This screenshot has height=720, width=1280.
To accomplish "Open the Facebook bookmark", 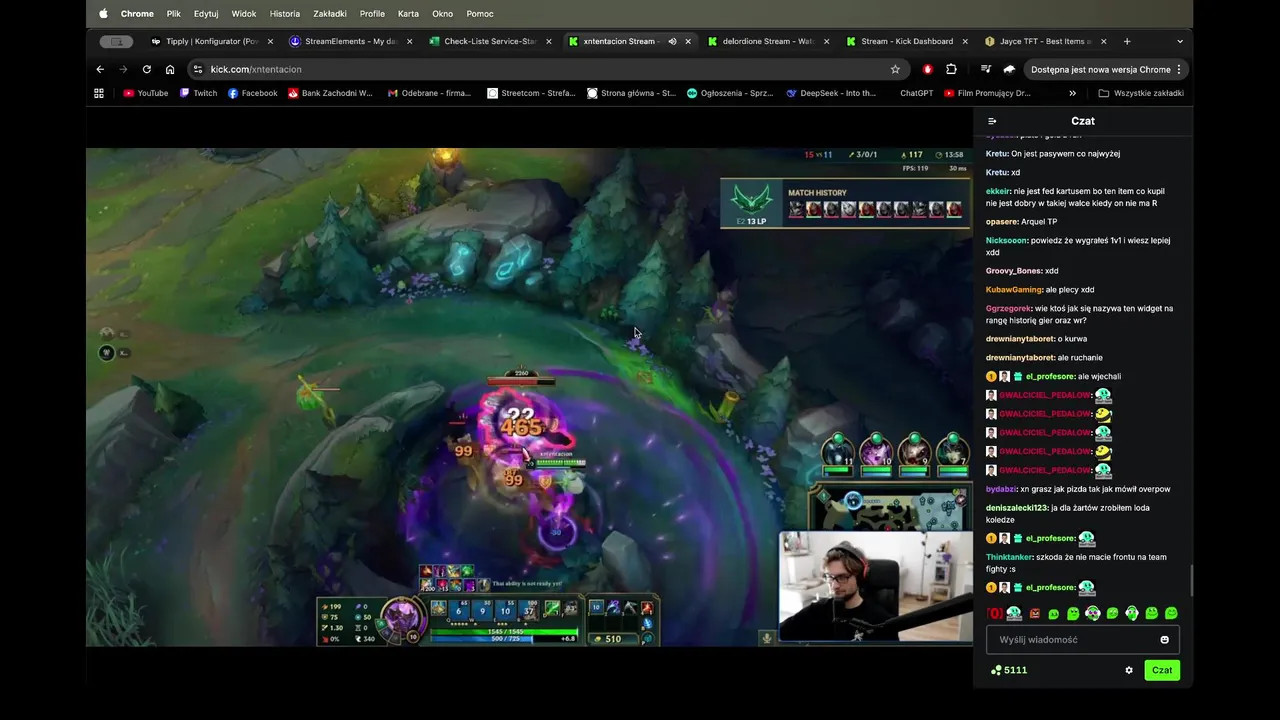I will [x=252, y=93].
